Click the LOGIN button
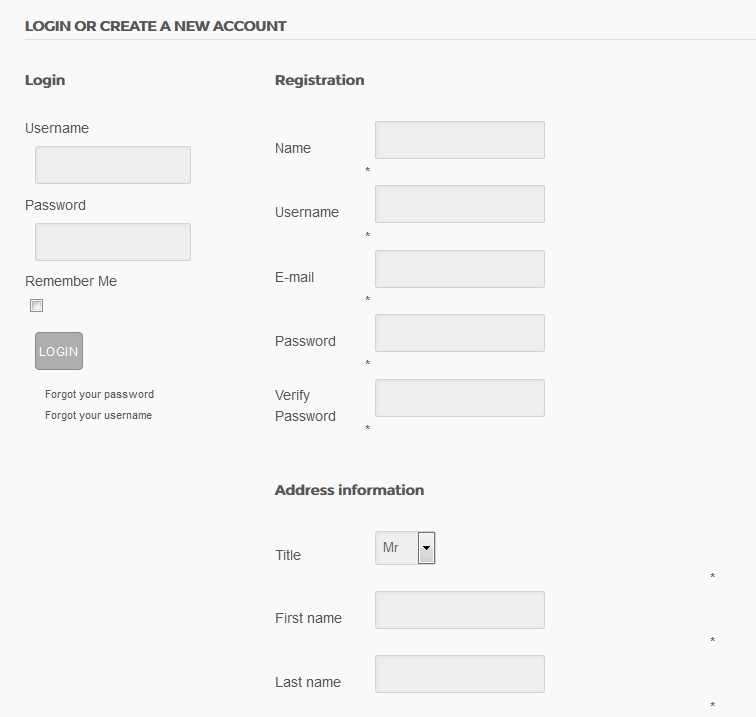This screenshot has width=756, height=717. point(59,351)
